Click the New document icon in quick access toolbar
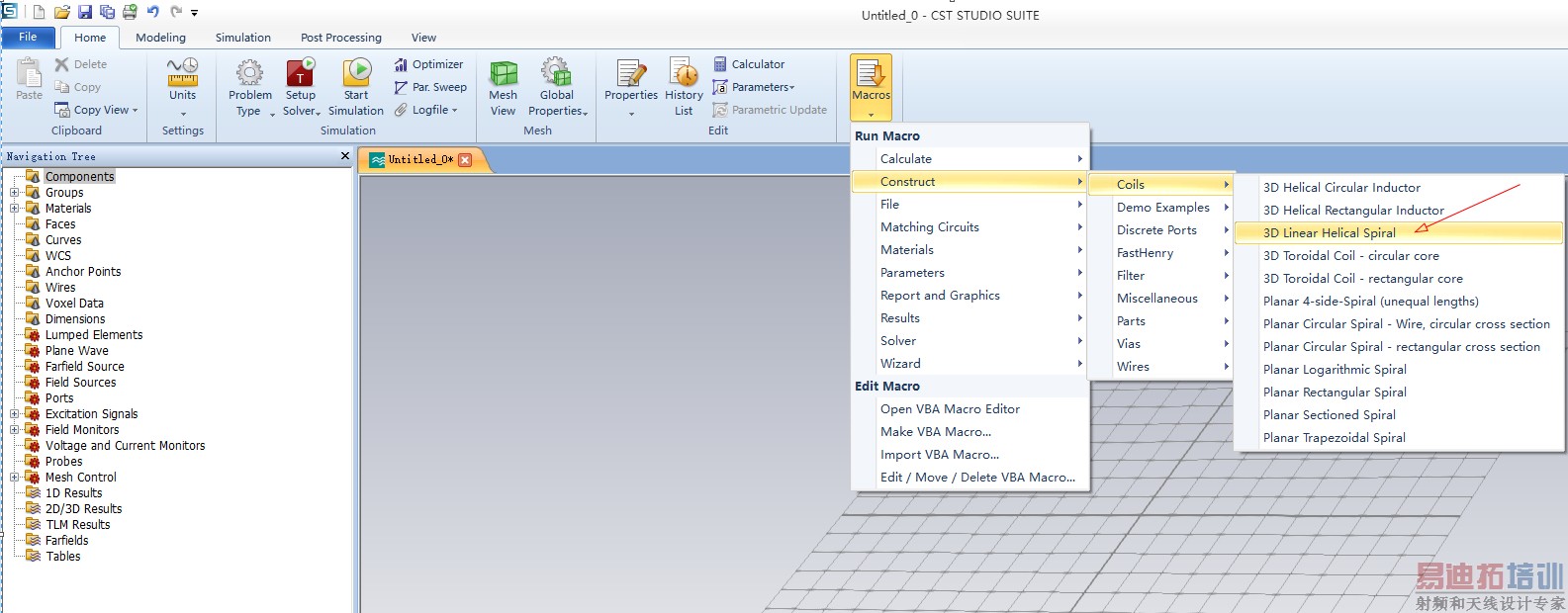 point(39,12)
